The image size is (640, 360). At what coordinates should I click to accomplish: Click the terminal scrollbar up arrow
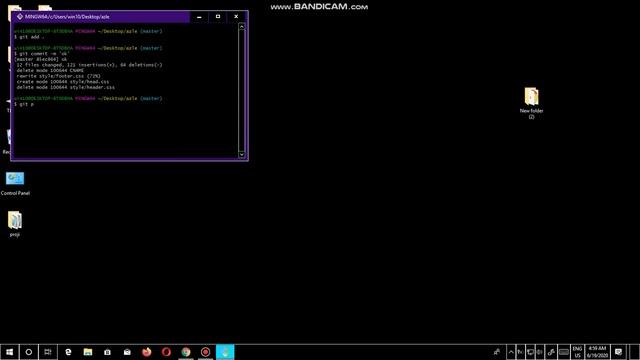click(x=242, y=27)
